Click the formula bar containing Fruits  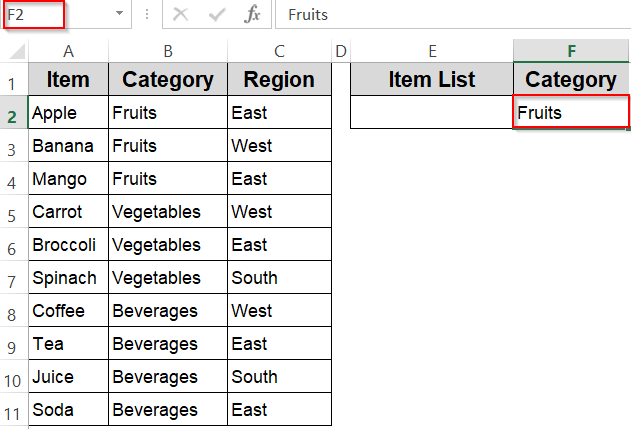coord(450,15)
